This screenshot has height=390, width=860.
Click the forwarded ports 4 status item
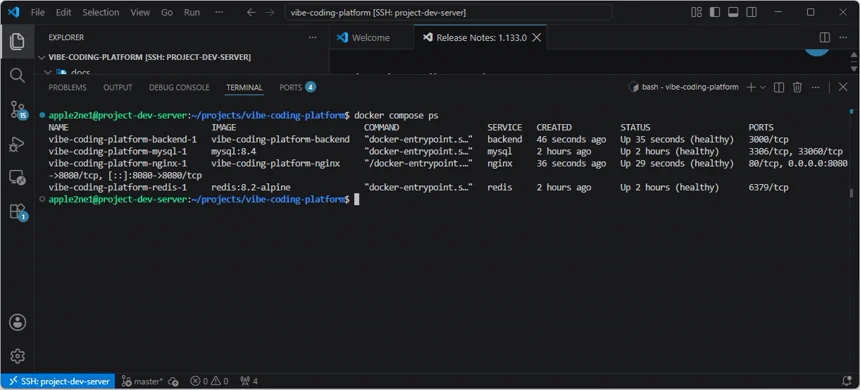click(x=249, y=381)
